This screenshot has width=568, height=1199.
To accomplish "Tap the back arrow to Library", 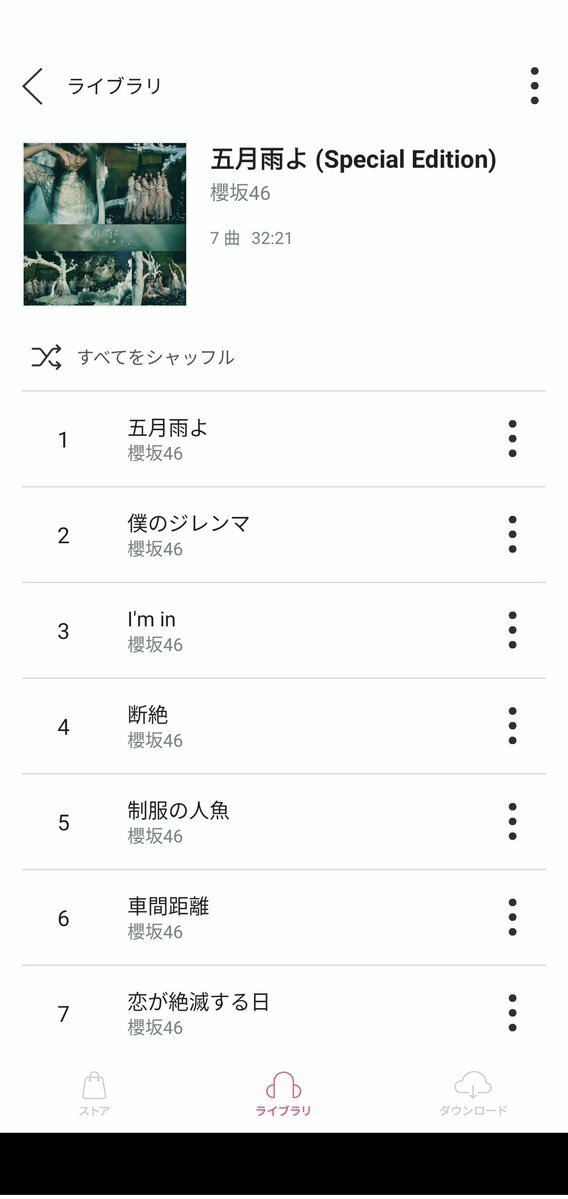I will [33, 86].
